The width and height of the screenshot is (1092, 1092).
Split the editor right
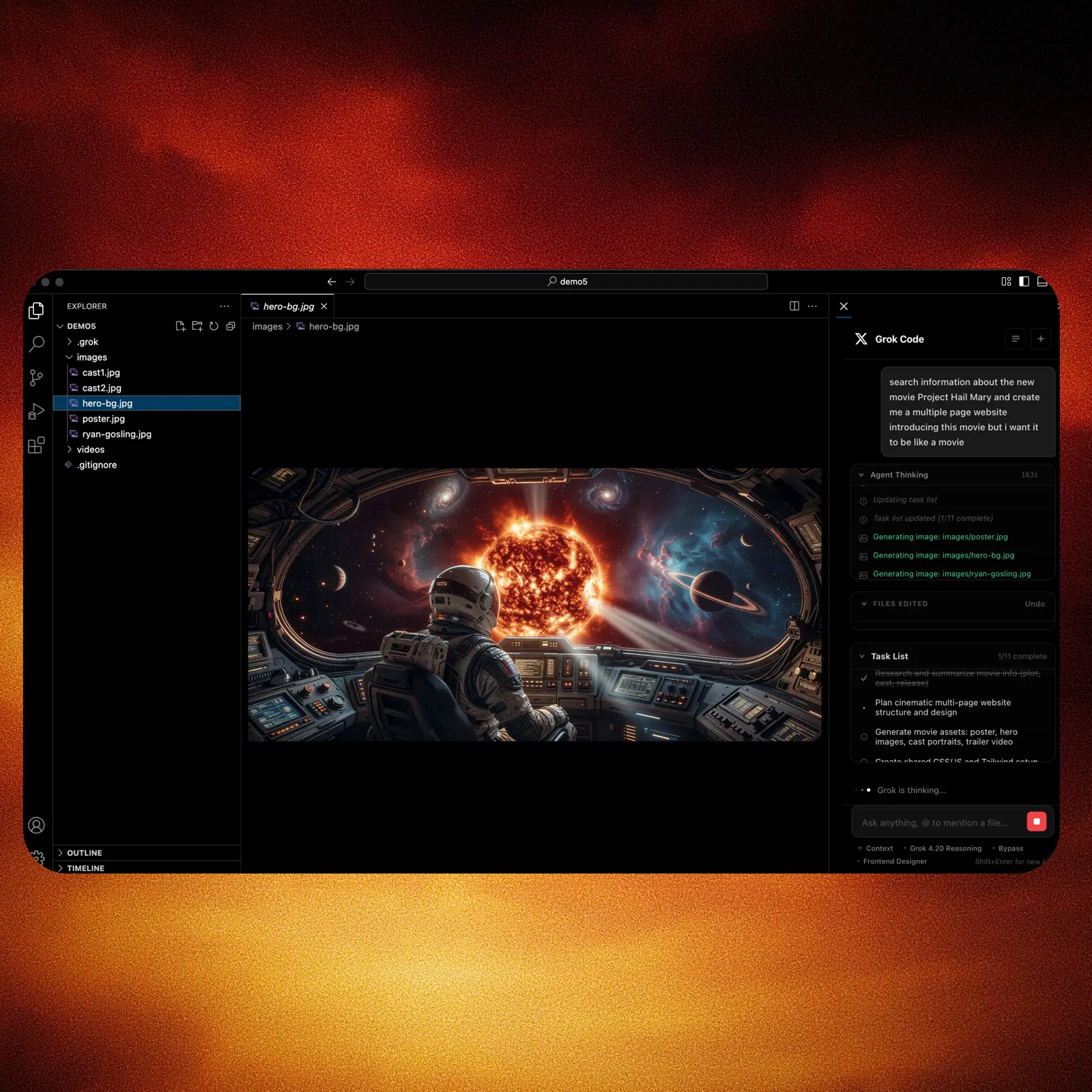coord(794,306)
